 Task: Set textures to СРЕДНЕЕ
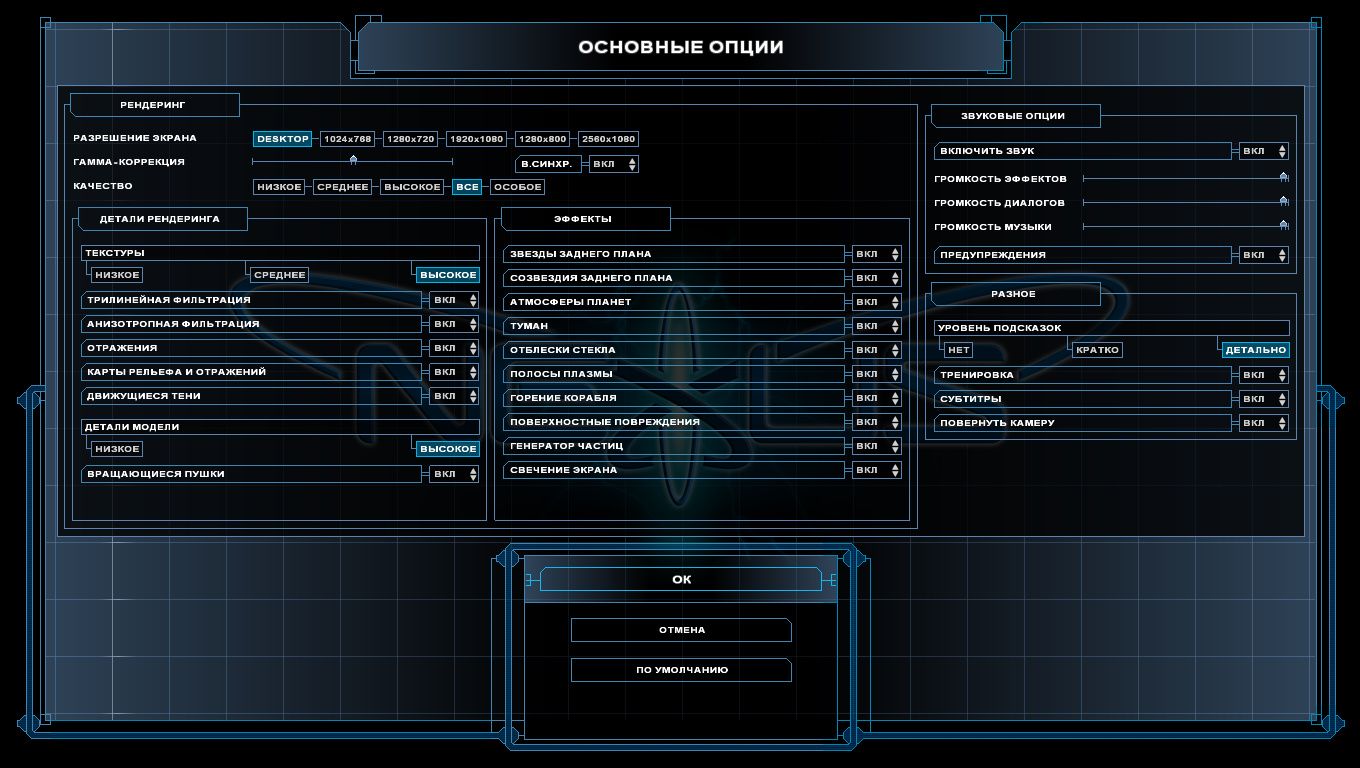coord(279,275)
